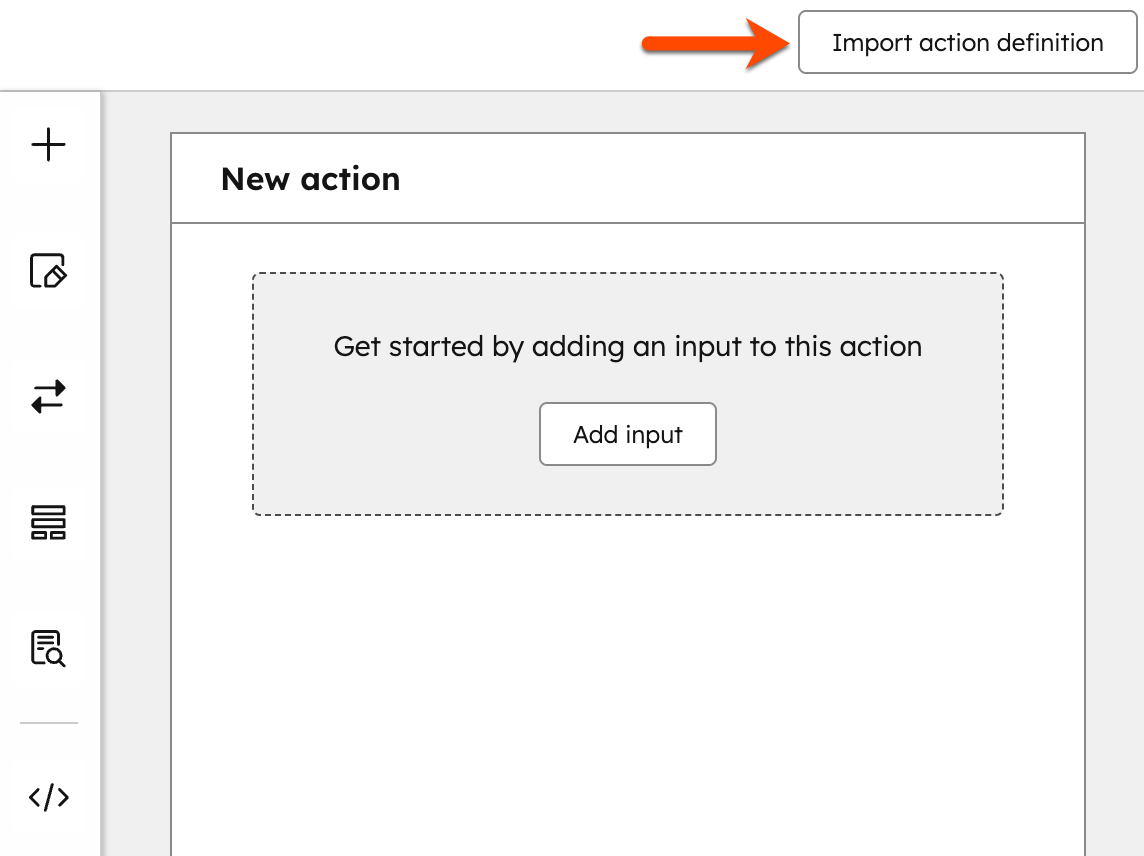Select the New action title text
The width and height of the screenshot is (1144, 856).
tap(310, 179)
